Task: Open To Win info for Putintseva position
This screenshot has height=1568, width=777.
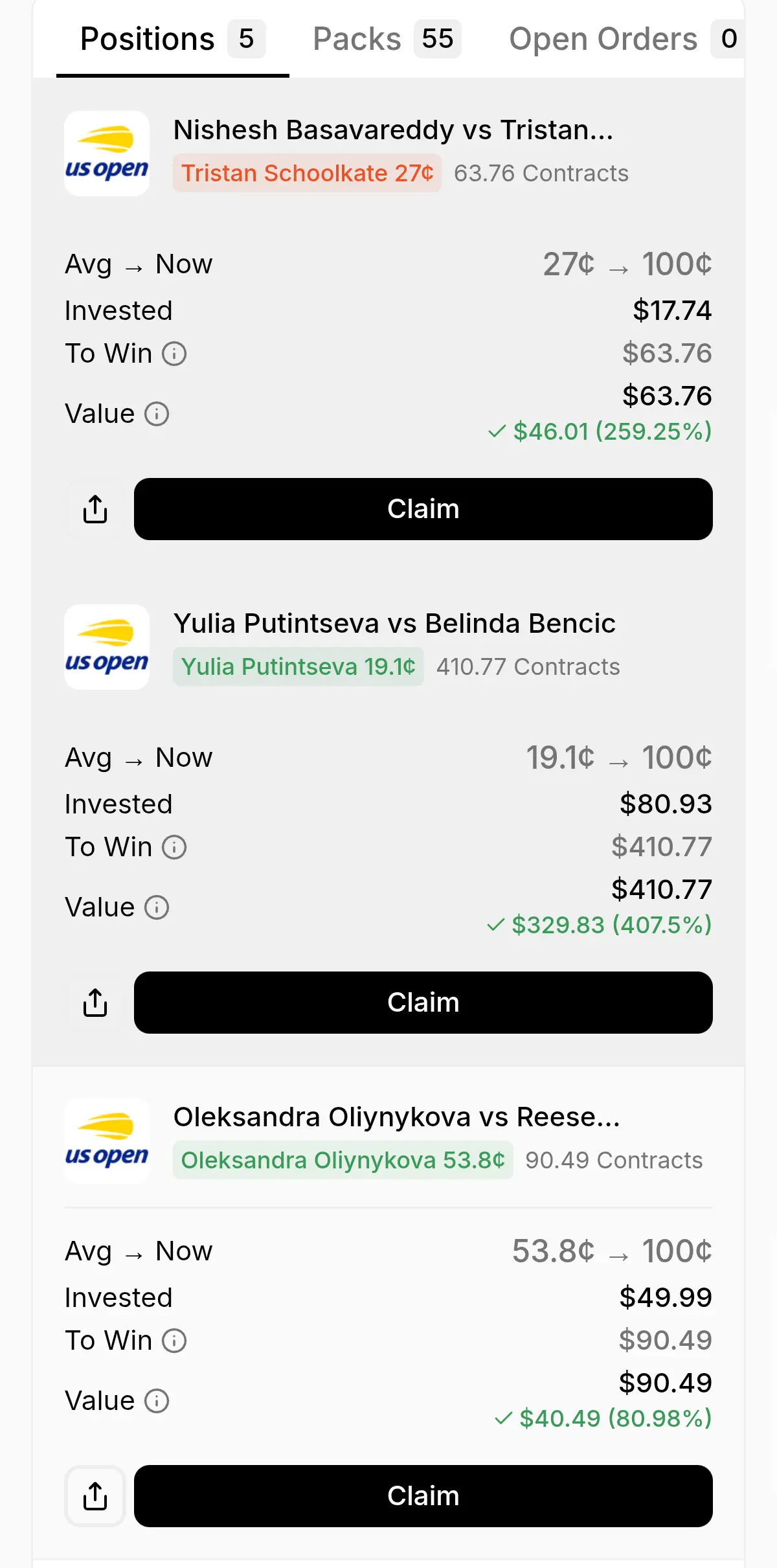Action: [174, 847]
